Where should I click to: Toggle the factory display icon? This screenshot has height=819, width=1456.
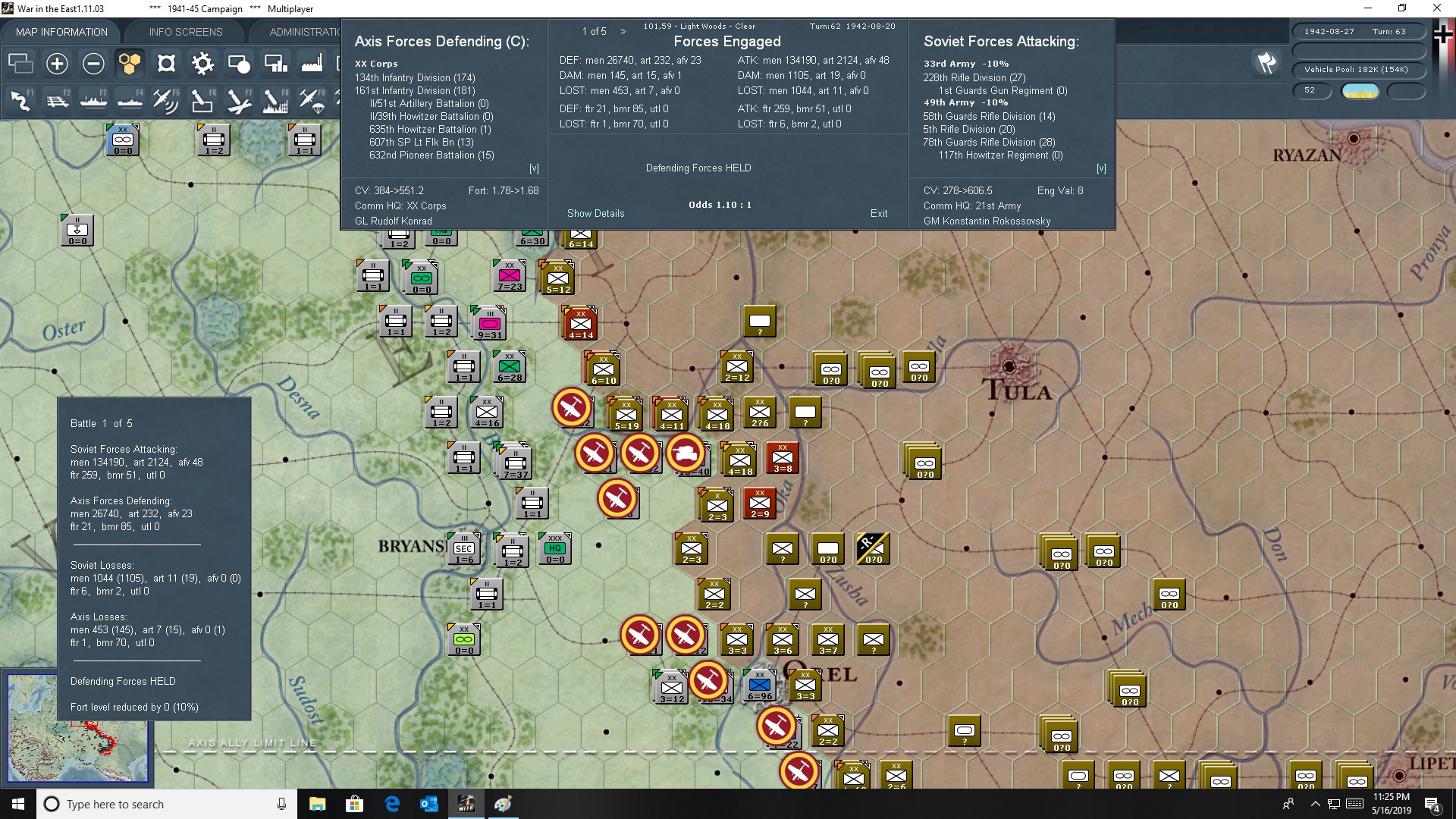(x=312, y=64)
